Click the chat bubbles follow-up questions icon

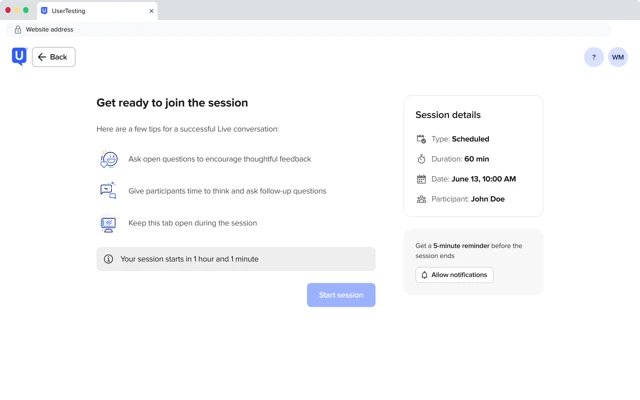pyautogui.click(x=108, y=191)
